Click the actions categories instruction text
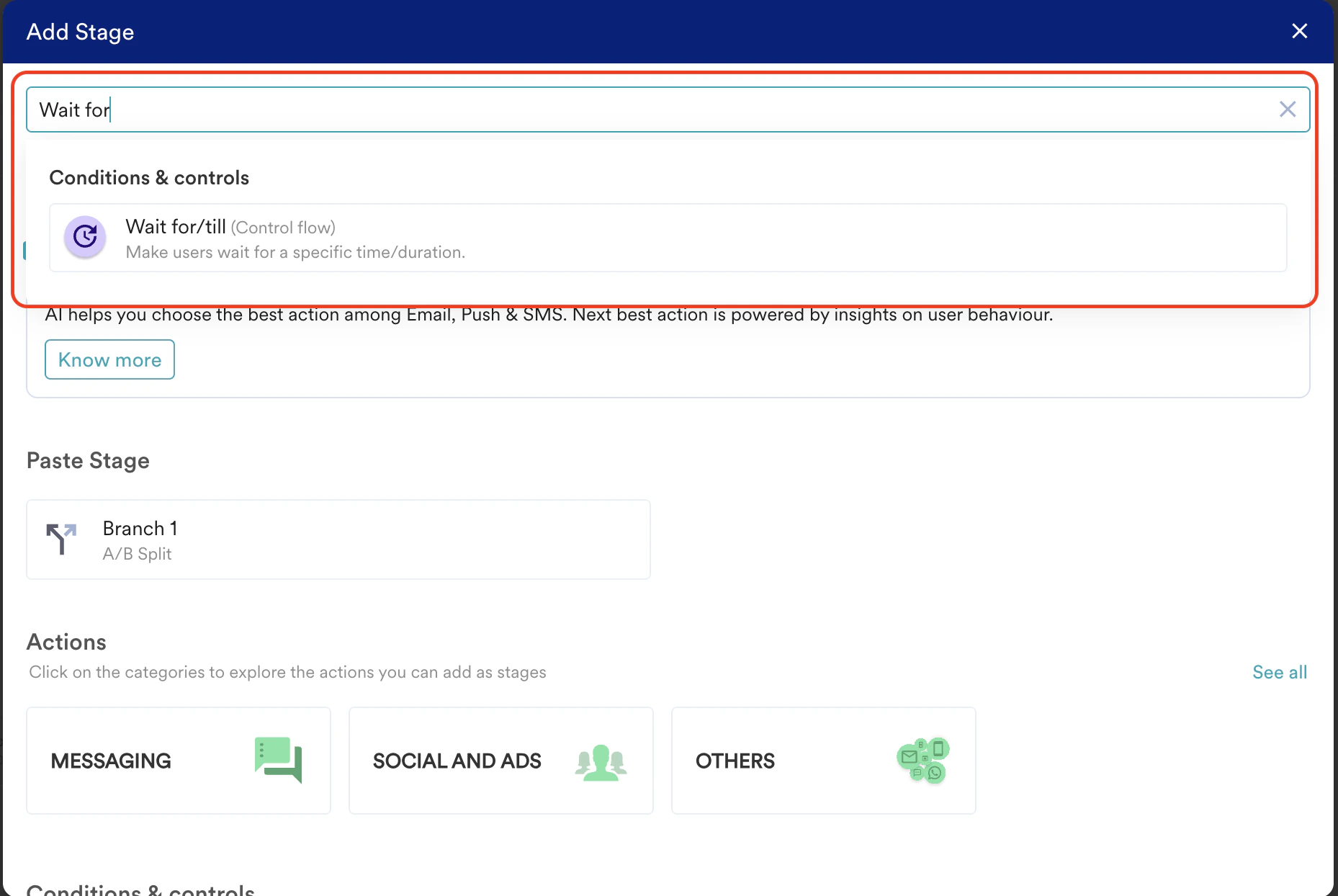1338x896 pixels. pos(287,672)
